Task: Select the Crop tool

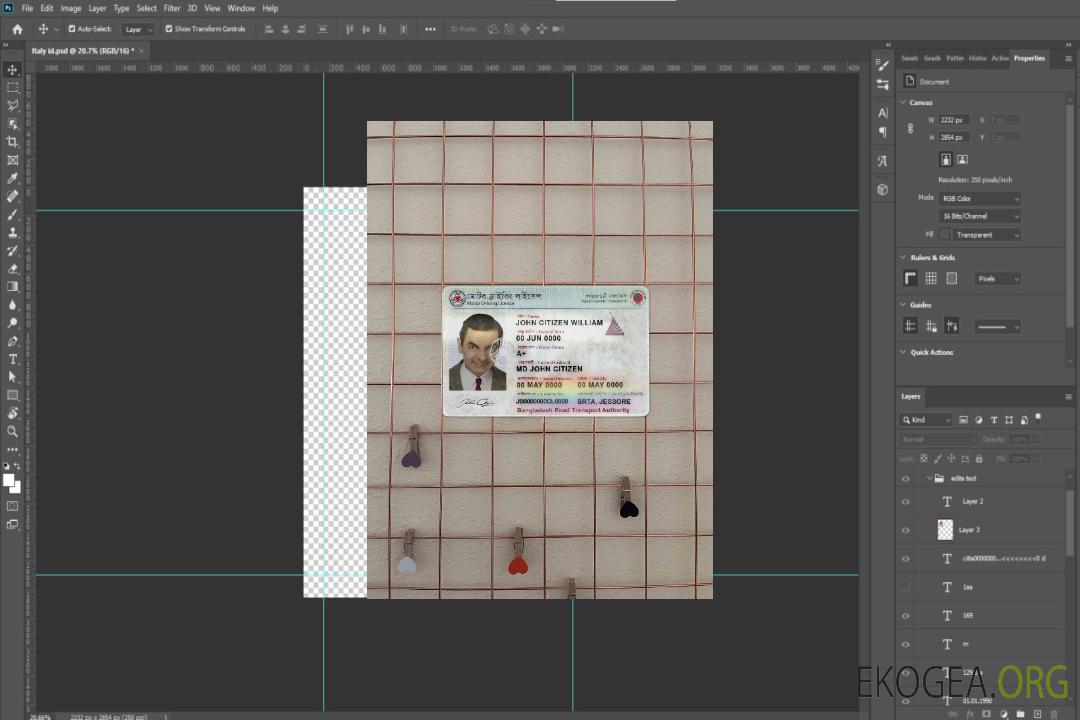Action: 12,142
